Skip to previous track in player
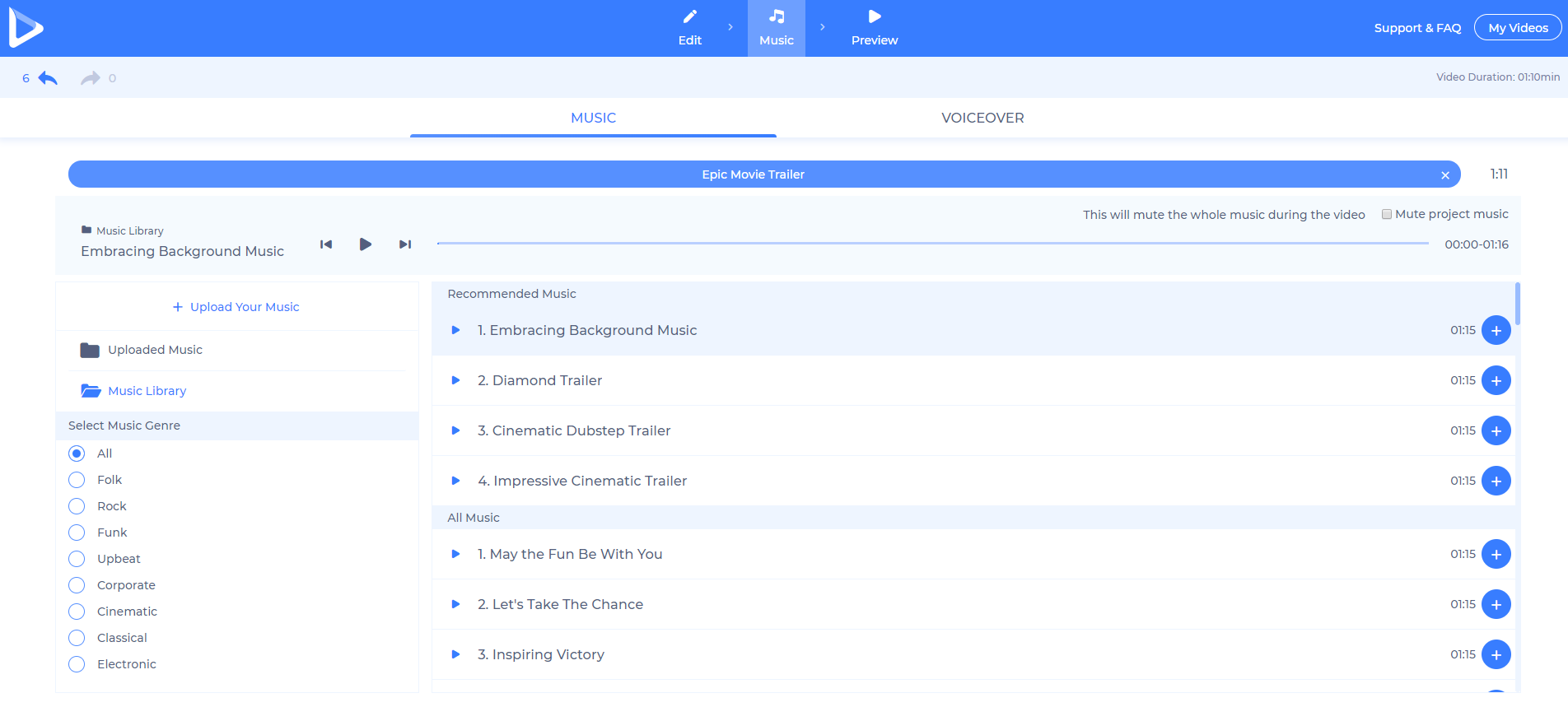The image size is (1568, 721). click(326, 244)
